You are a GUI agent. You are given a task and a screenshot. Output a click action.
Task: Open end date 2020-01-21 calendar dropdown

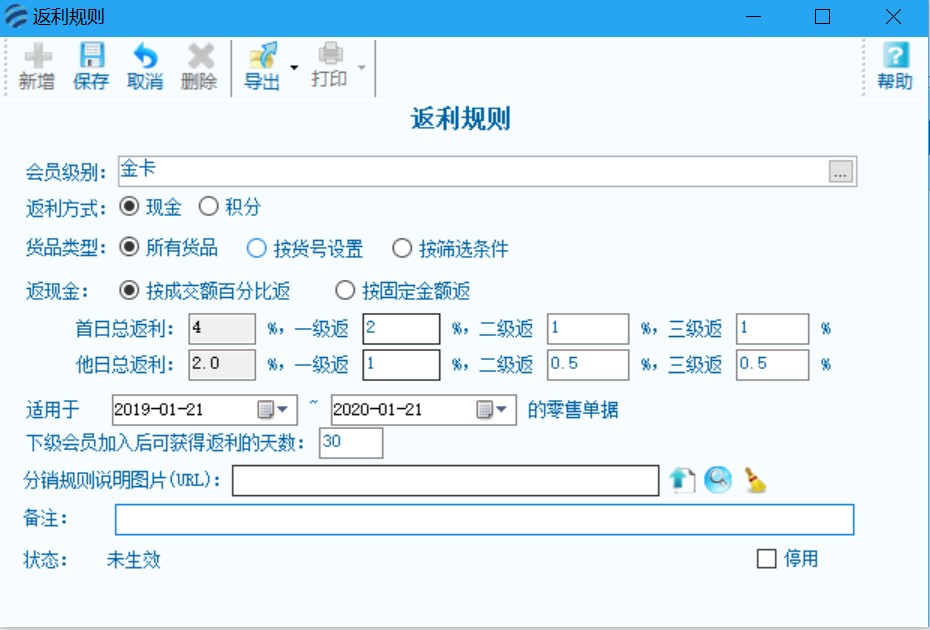[x=492, y=409]
